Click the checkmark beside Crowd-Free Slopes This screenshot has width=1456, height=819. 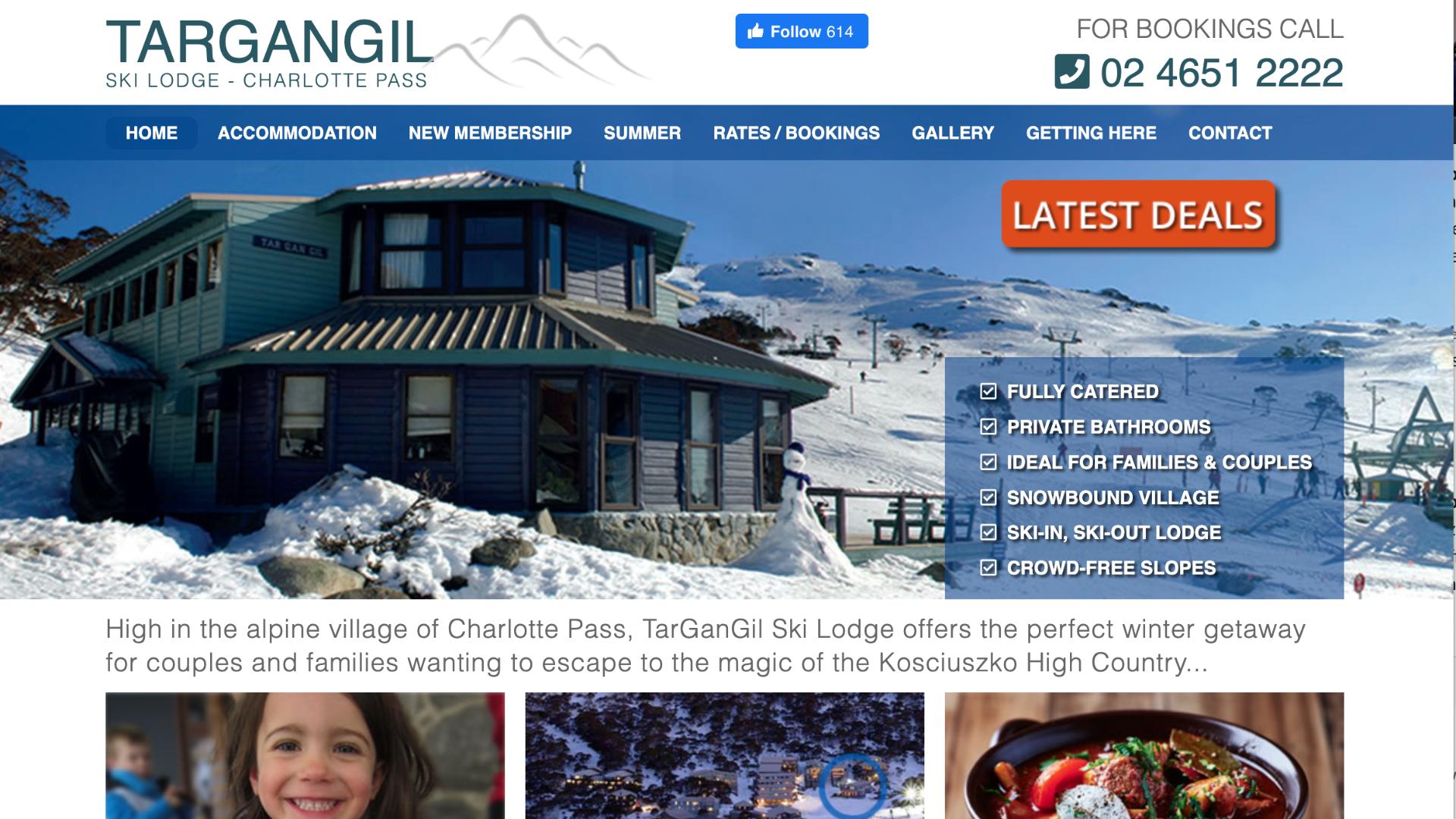pos(988,567)
